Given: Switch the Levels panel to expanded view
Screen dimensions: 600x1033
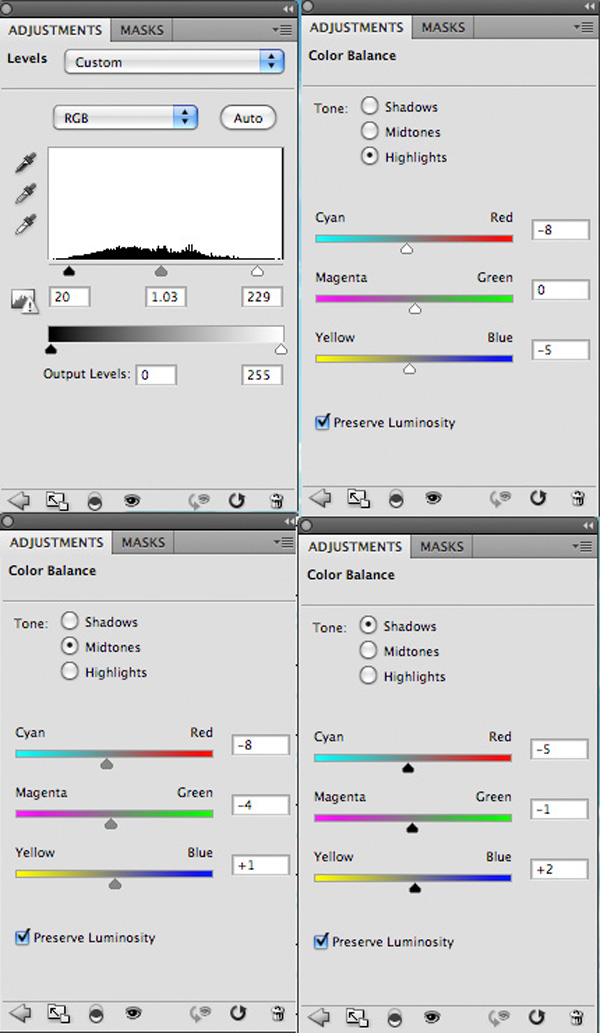Looking at the screenshot, I should [x=57, y=501].
